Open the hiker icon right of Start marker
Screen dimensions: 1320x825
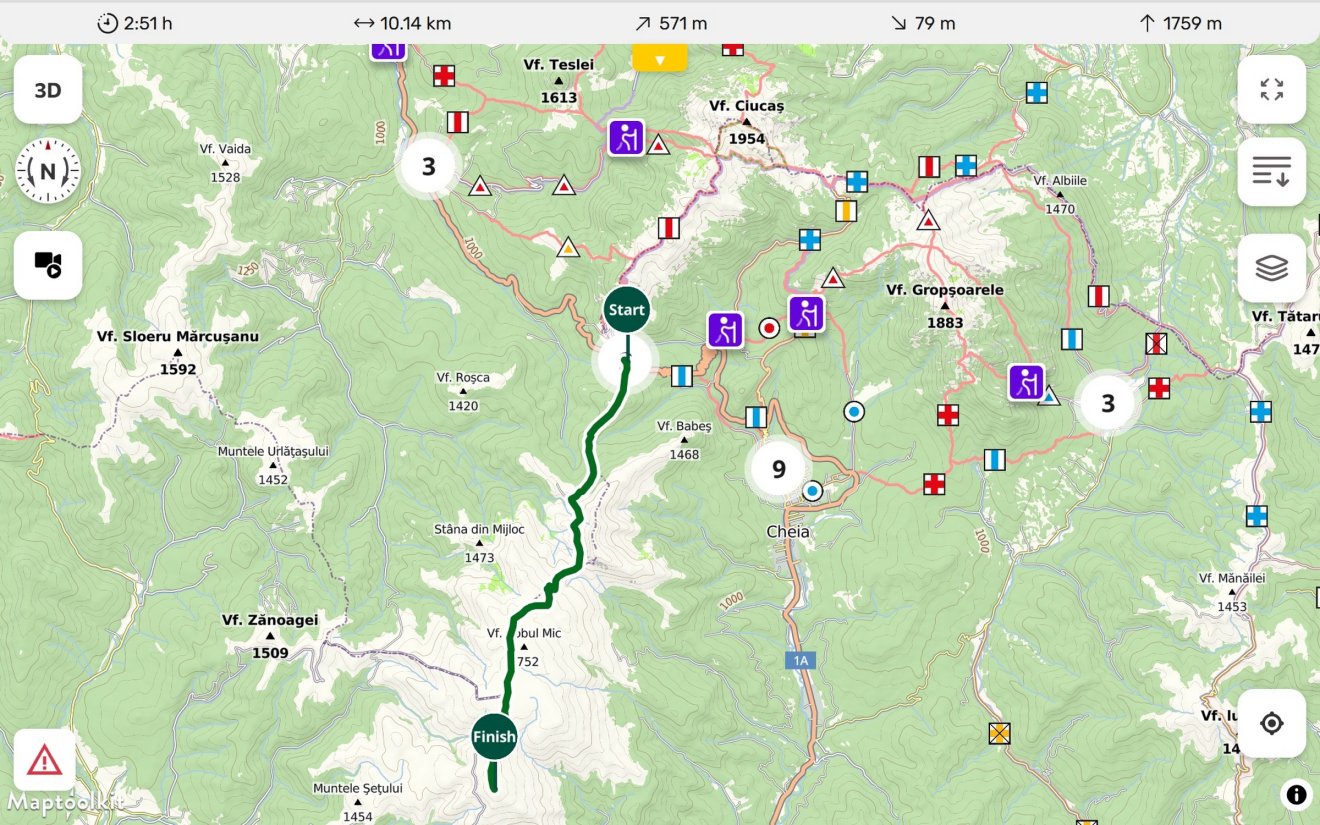pos(725,330)
